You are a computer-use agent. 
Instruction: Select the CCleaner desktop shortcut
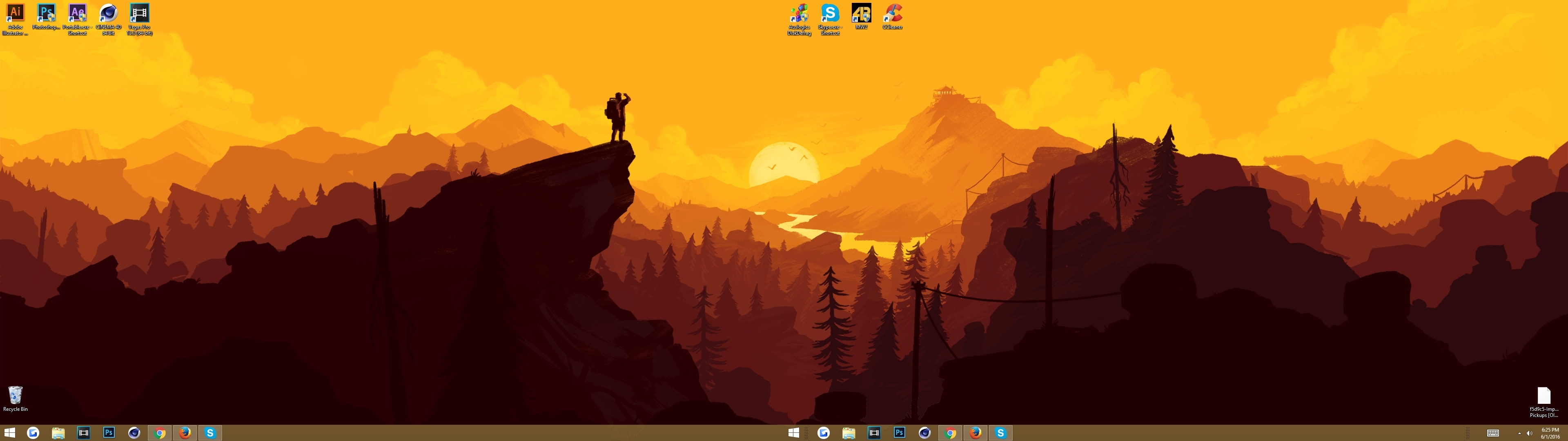point(892,16)
